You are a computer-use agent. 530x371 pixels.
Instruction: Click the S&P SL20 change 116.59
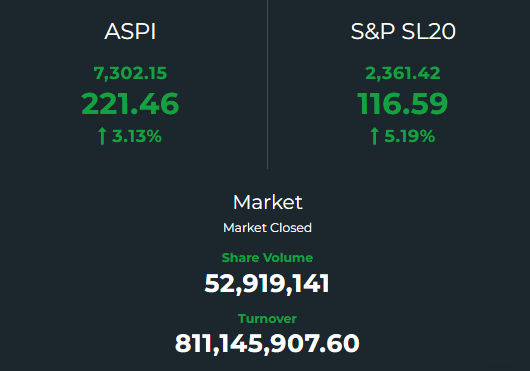(403, 103)
